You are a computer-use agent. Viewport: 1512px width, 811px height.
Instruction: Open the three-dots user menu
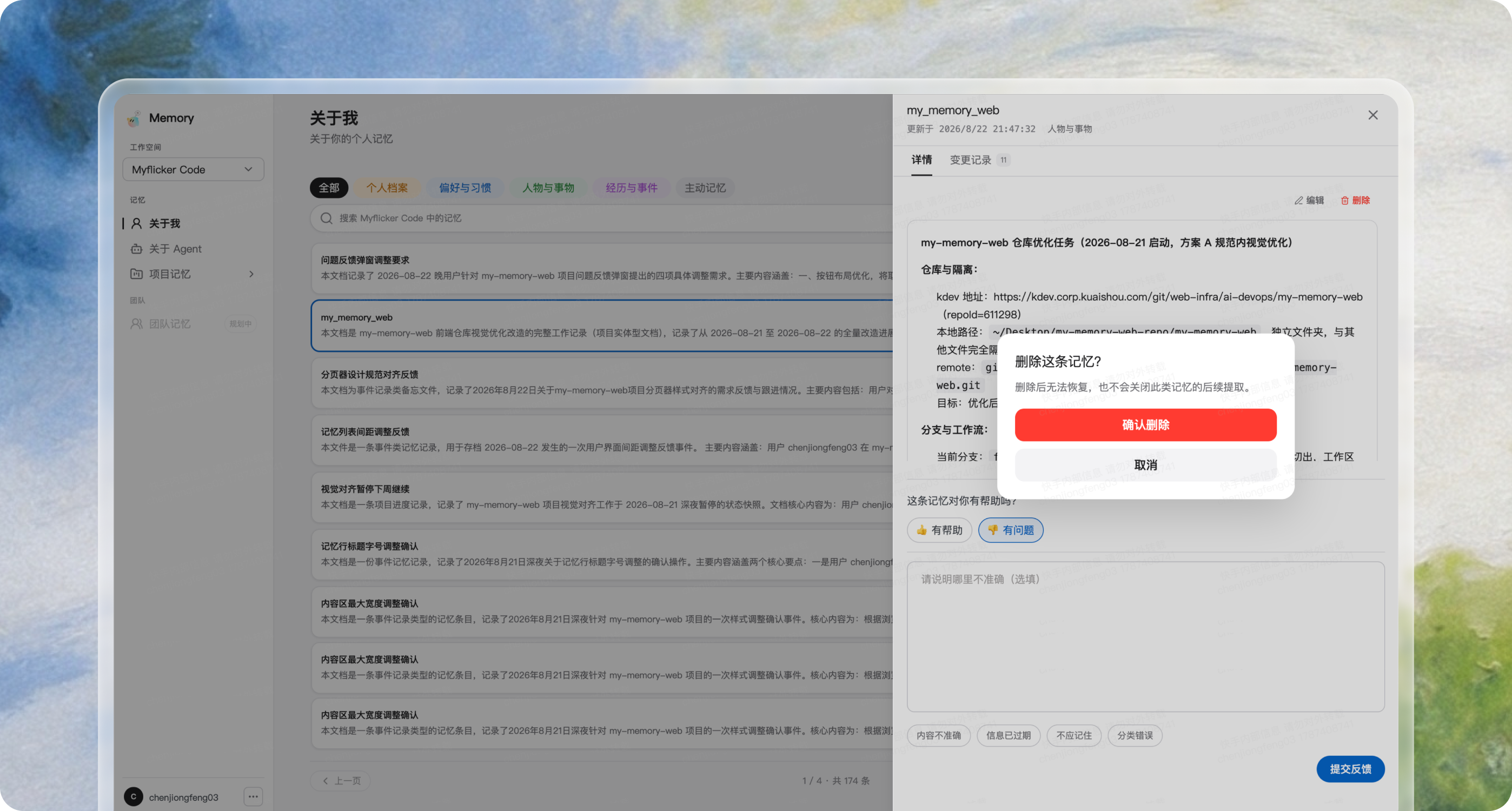253,797
